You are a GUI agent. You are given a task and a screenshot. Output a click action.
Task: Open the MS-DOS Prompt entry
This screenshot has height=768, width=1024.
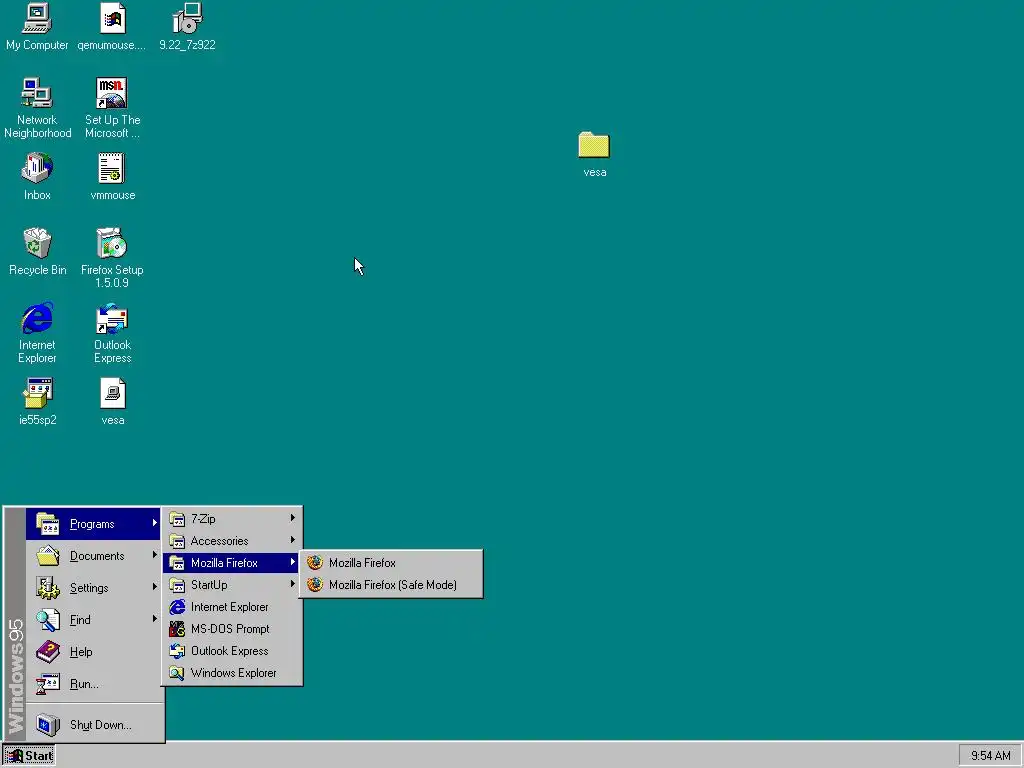pyautogui.click(x=232, y=629)
